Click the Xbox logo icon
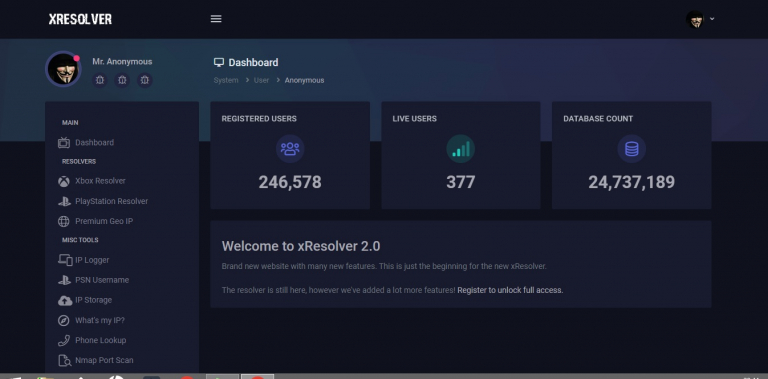Viewport: 768px width, 379px height. tap(64, 181)
